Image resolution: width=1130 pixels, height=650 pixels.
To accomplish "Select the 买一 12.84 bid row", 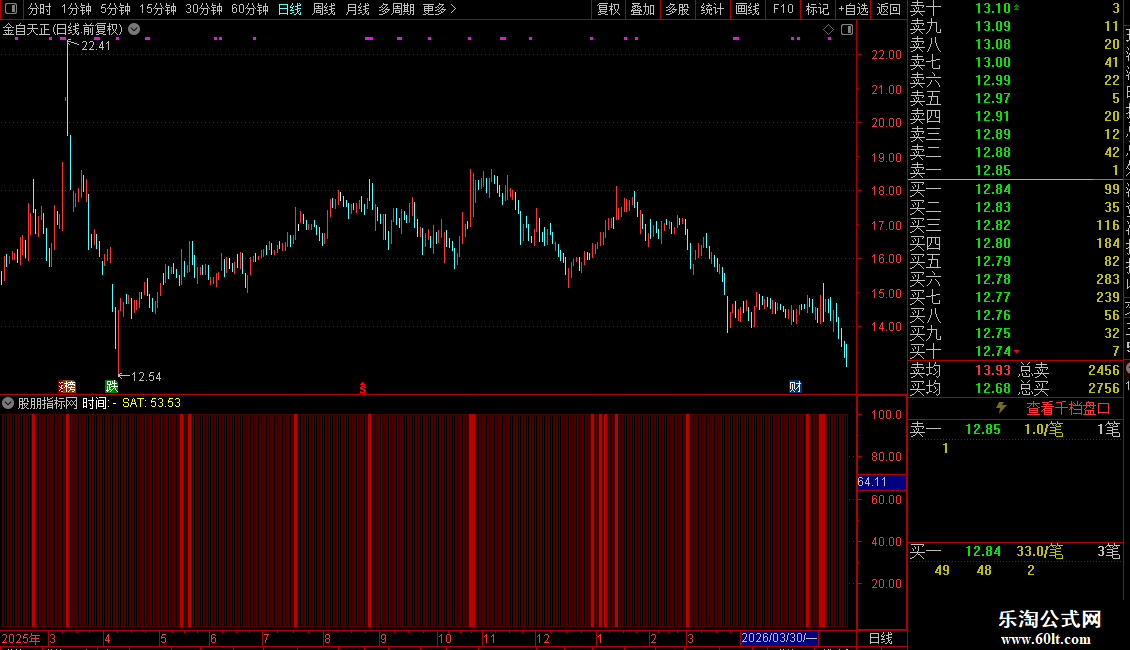I will tap(1015, 189).
